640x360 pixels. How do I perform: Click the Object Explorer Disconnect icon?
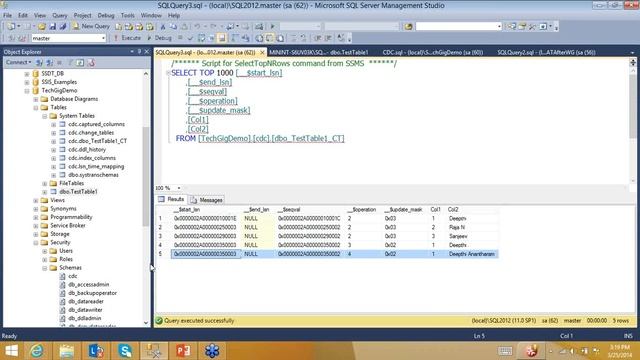pos(49,62)
